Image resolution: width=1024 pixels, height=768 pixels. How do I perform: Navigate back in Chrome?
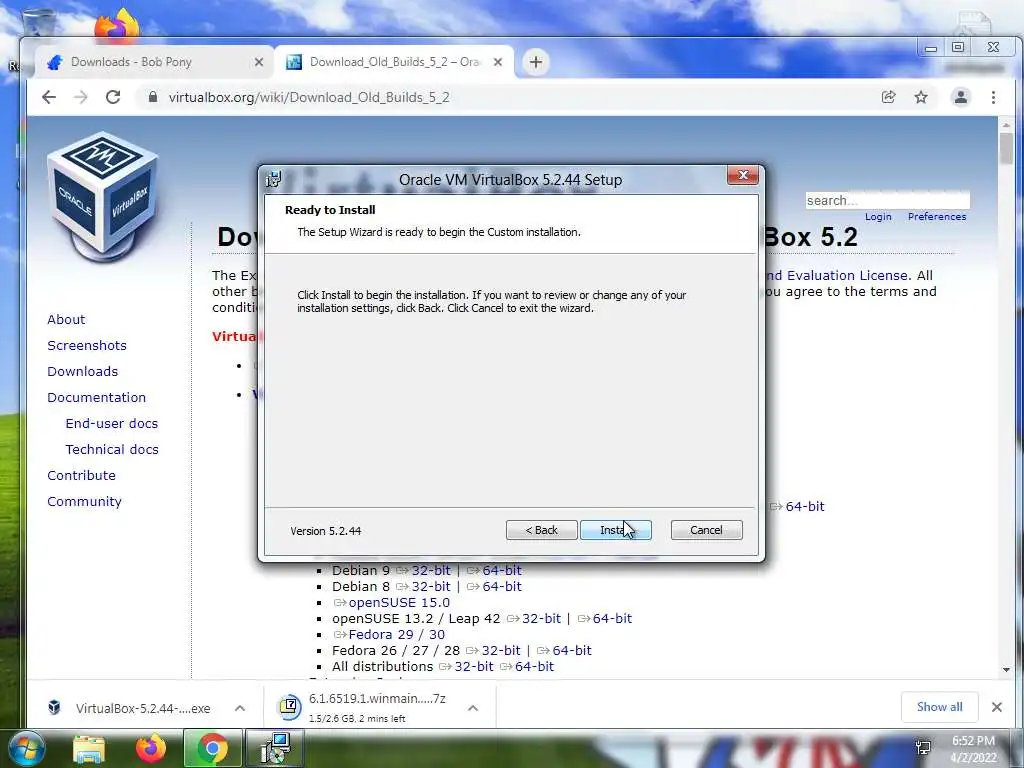(x=49, y=97)
